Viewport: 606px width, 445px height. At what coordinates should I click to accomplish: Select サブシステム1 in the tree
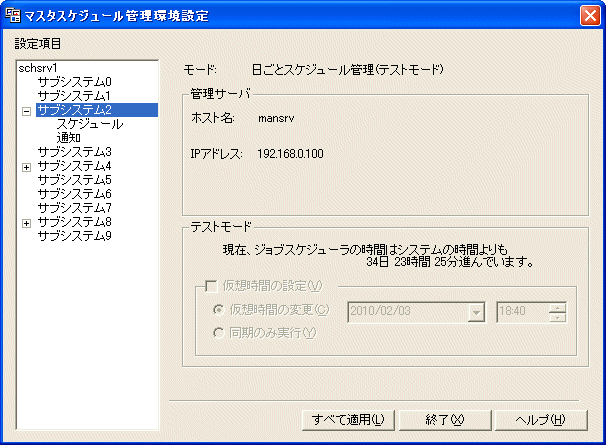tap(74, 96)
